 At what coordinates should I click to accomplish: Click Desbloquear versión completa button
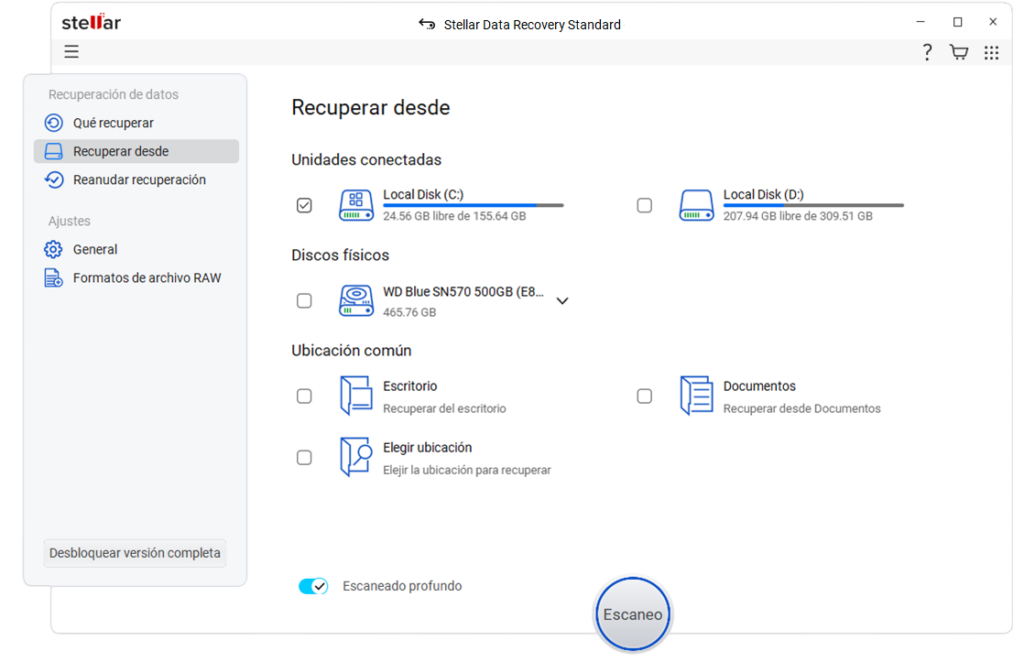tap(135, 553)
